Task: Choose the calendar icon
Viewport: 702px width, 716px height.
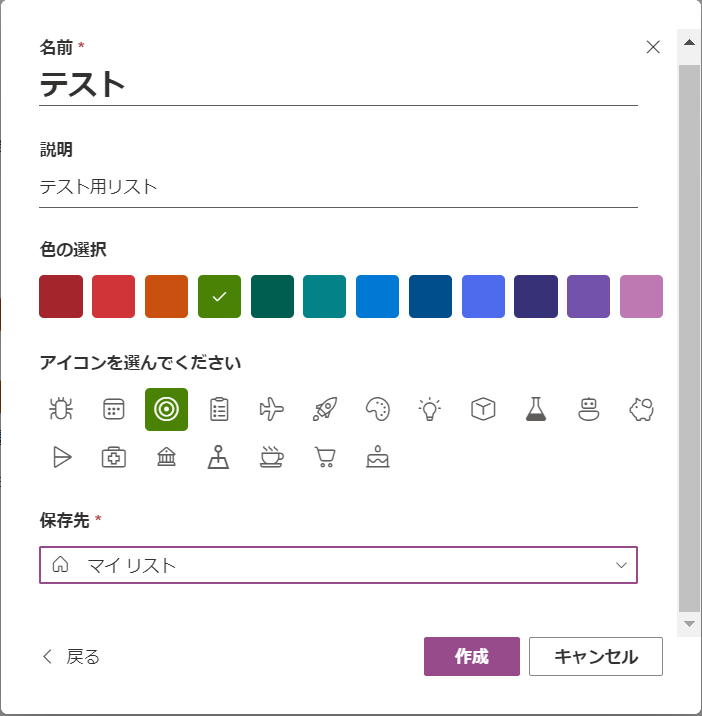Action: tap(114, 409)
